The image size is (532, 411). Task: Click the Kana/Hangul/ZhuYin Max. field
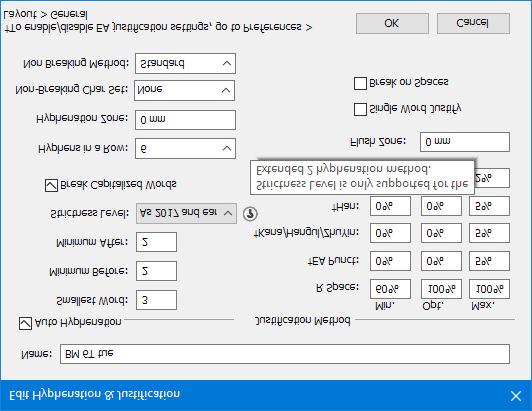coord(489,233)
